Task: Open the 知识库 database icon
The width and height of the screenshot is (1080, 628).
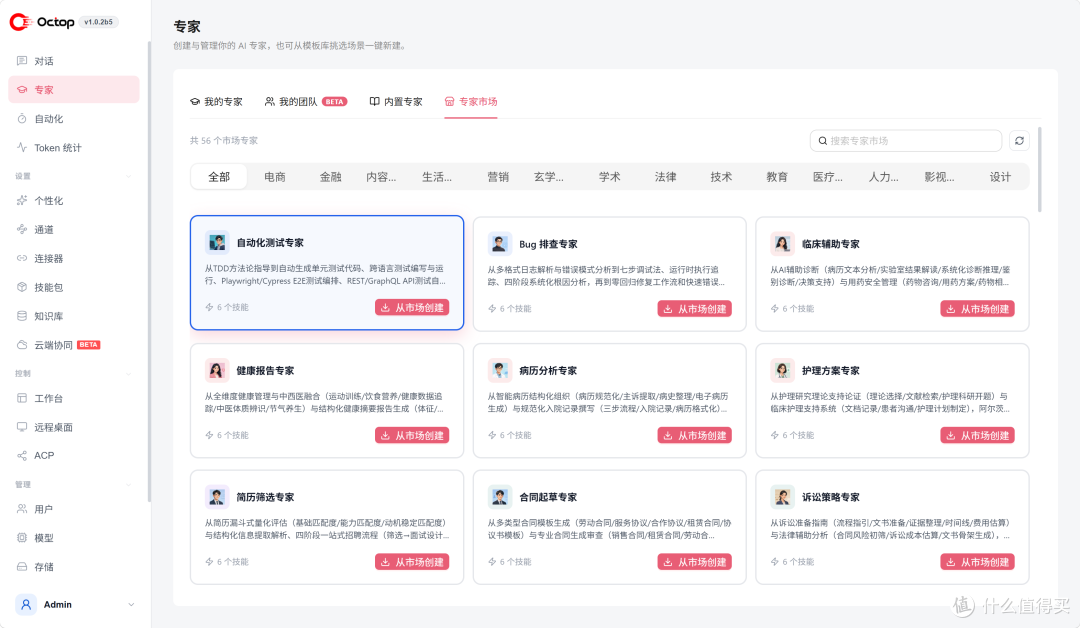Action: [22, 316]
